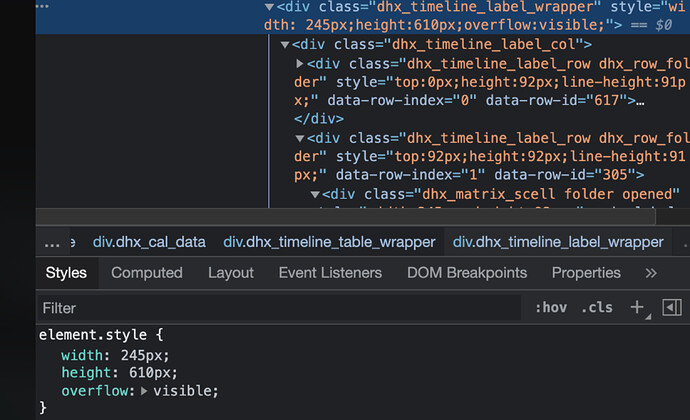Switch to the Computed tab
The height and width of the screenshot is (420, 690).
(x=147, y=273)
